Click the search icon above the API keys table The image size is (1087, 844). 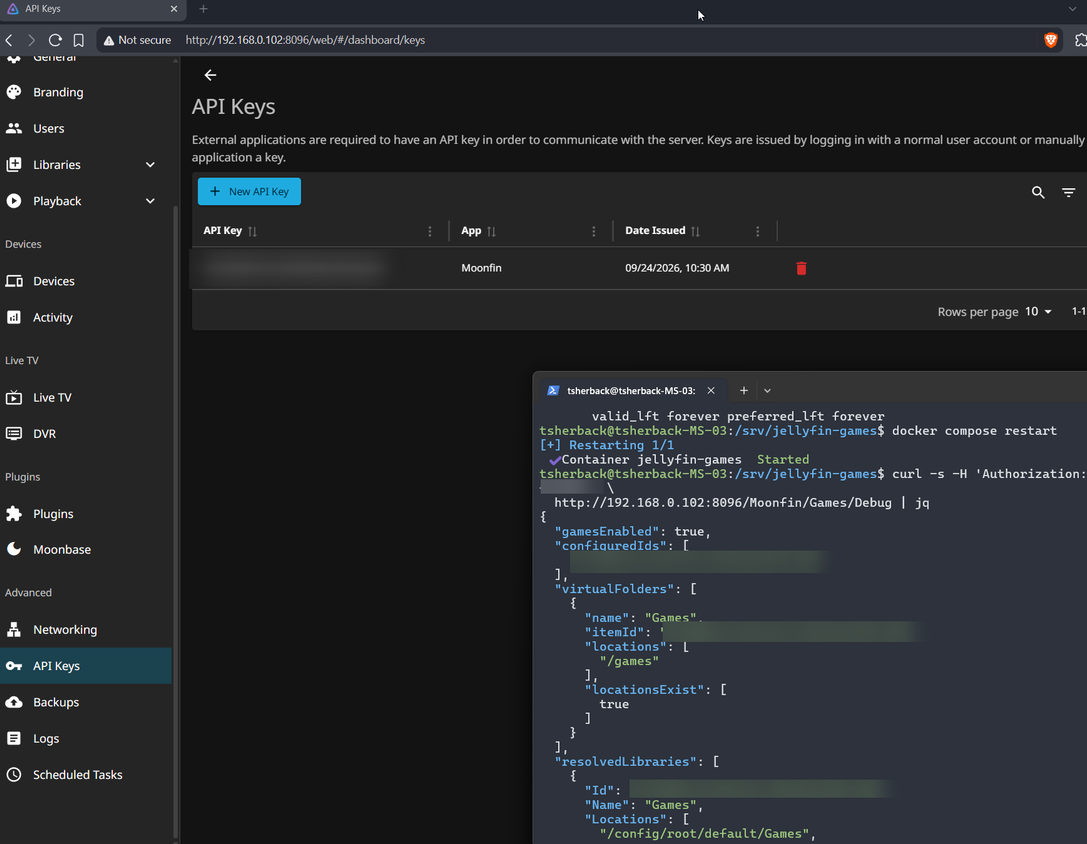coord(1038,192)
